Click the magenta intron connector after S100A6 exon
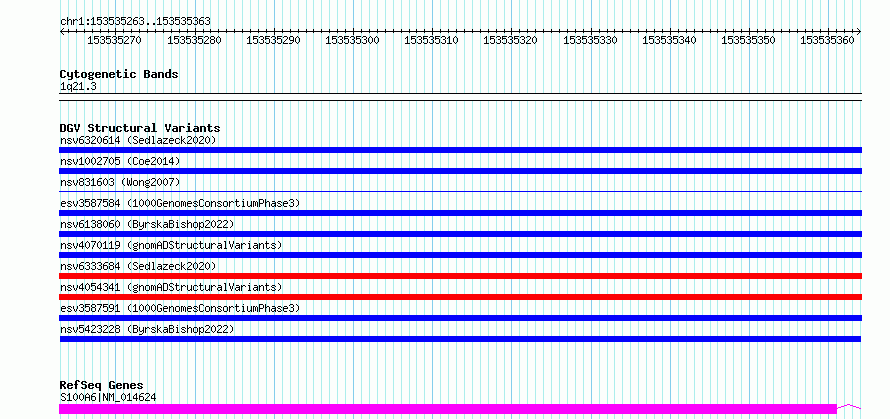Viewport: 890px width, 419px height. point(849,407)
